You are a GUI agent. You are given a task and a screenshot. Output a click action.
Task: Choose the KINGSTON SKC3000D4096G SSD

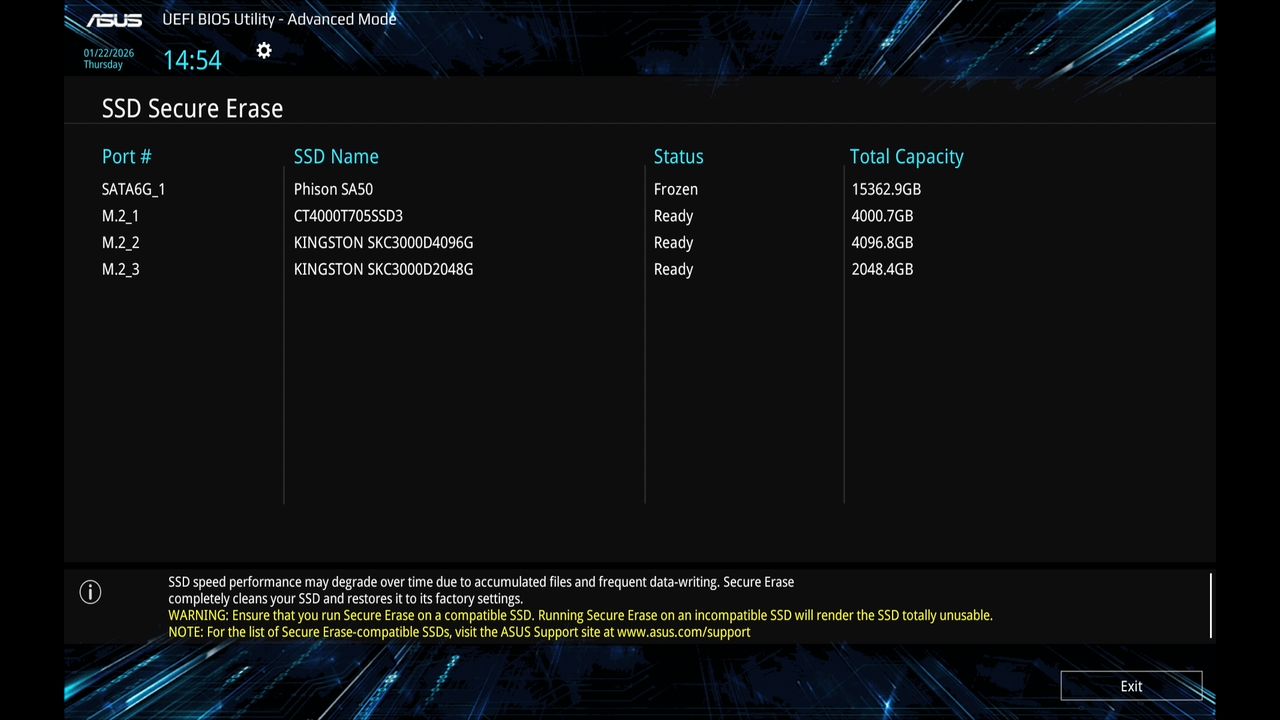pyautogui.click(x=383, y=242)
